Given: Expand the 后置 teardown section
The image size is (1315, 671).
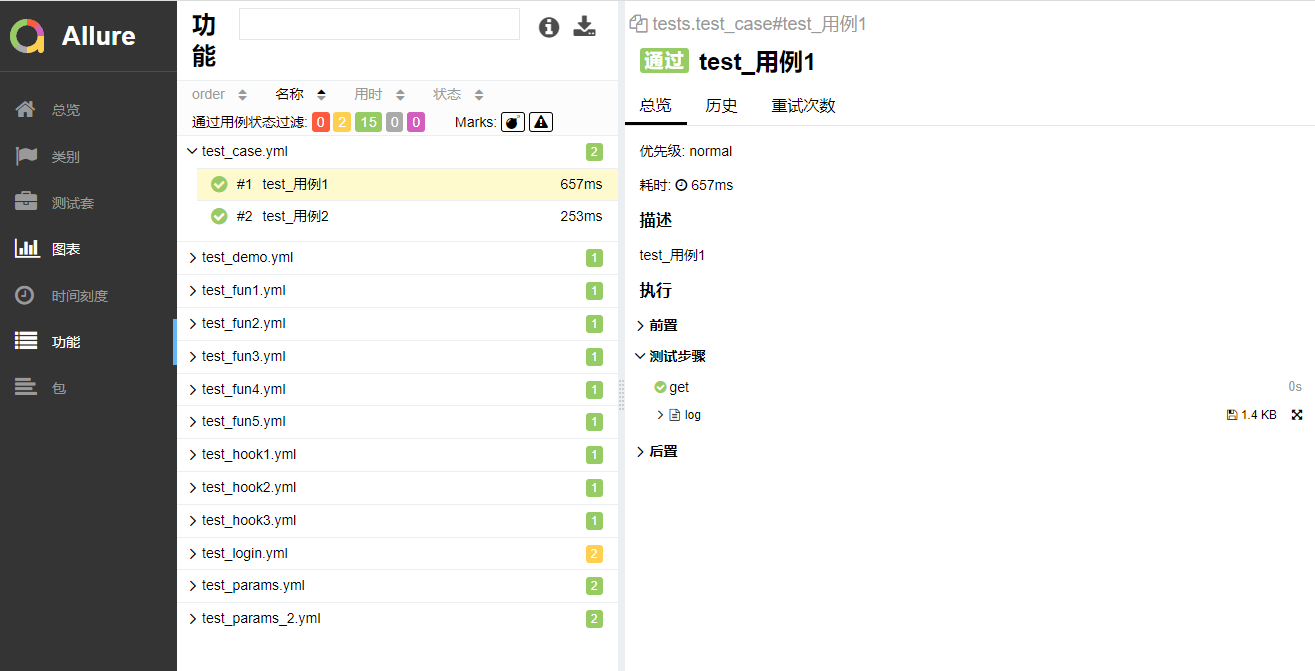Looking at the screenshot, I should (x=657, y=452).
